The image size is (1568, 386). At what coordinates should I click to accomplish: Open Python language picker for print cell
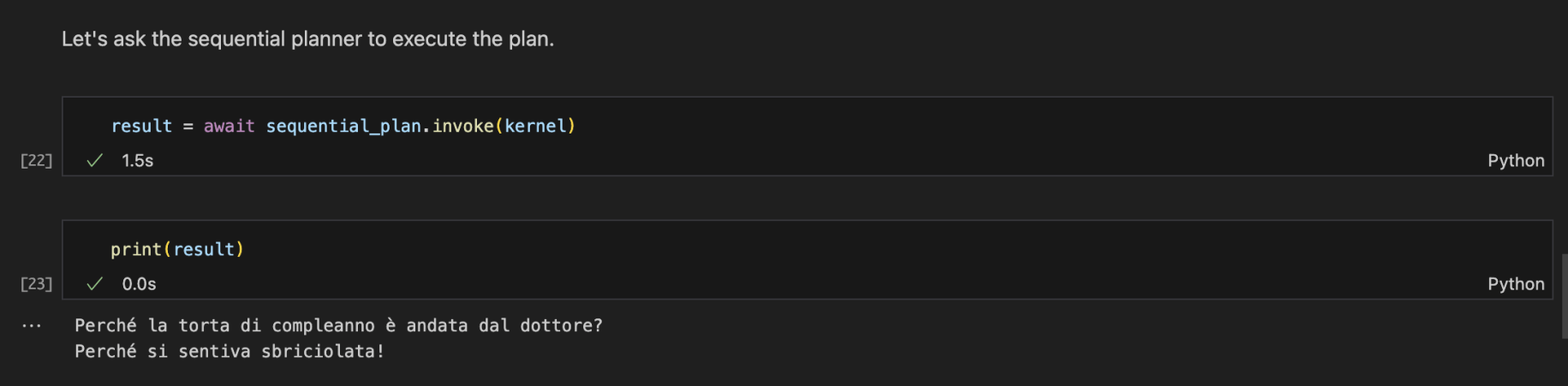click(x=1515, y=284)
